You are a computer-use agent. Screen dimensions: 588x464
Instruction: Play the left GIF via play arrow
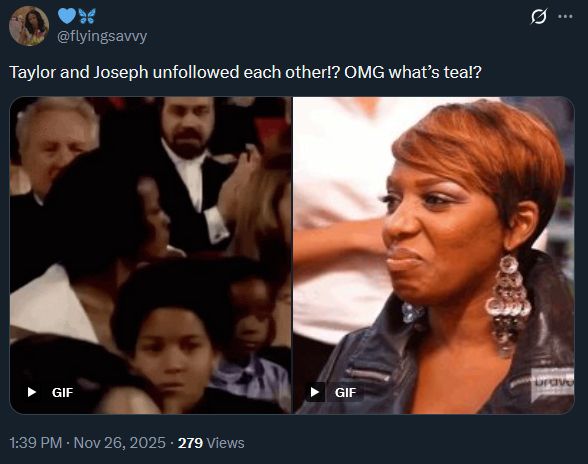(32, 392)
